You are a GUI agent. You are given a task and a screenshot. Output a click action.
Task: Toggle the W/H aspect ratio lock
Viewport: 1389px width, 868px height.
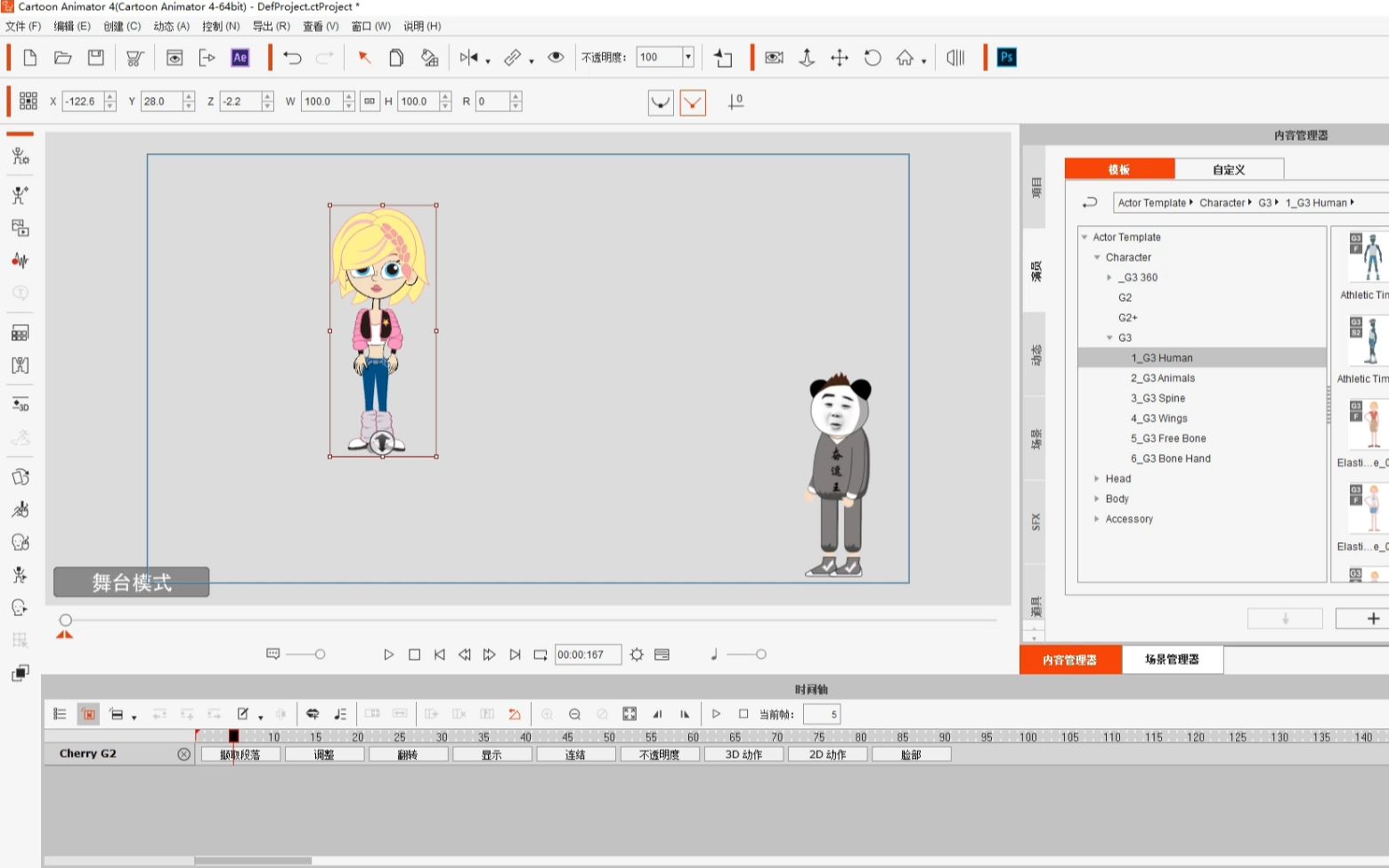[x=370, y=101]
